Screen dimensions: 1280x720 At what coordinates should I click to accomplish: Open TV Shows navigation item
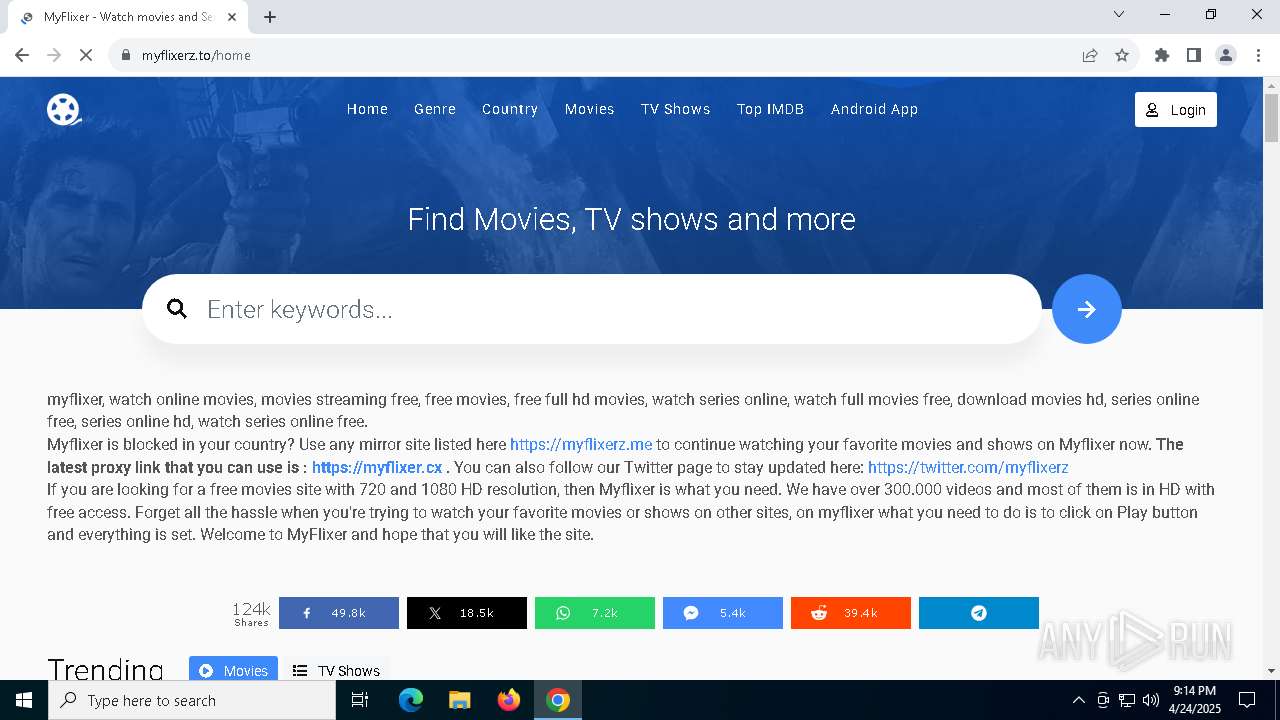tap(676, 109)
